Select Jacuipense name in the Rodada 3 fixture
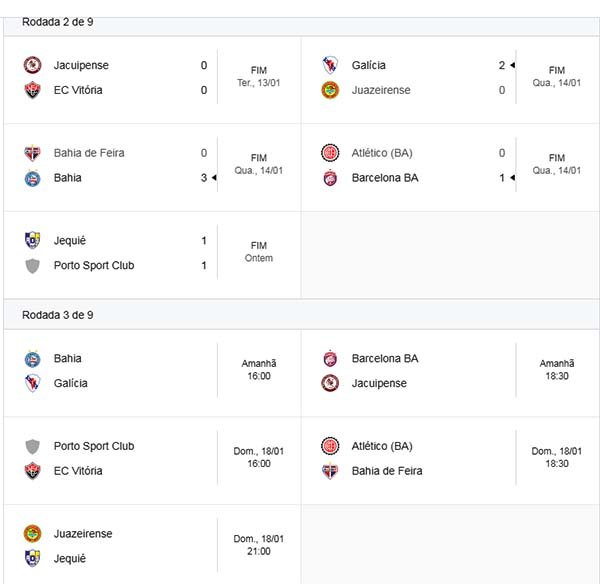This screenshot has height=584, width=600. coord(379,383)
